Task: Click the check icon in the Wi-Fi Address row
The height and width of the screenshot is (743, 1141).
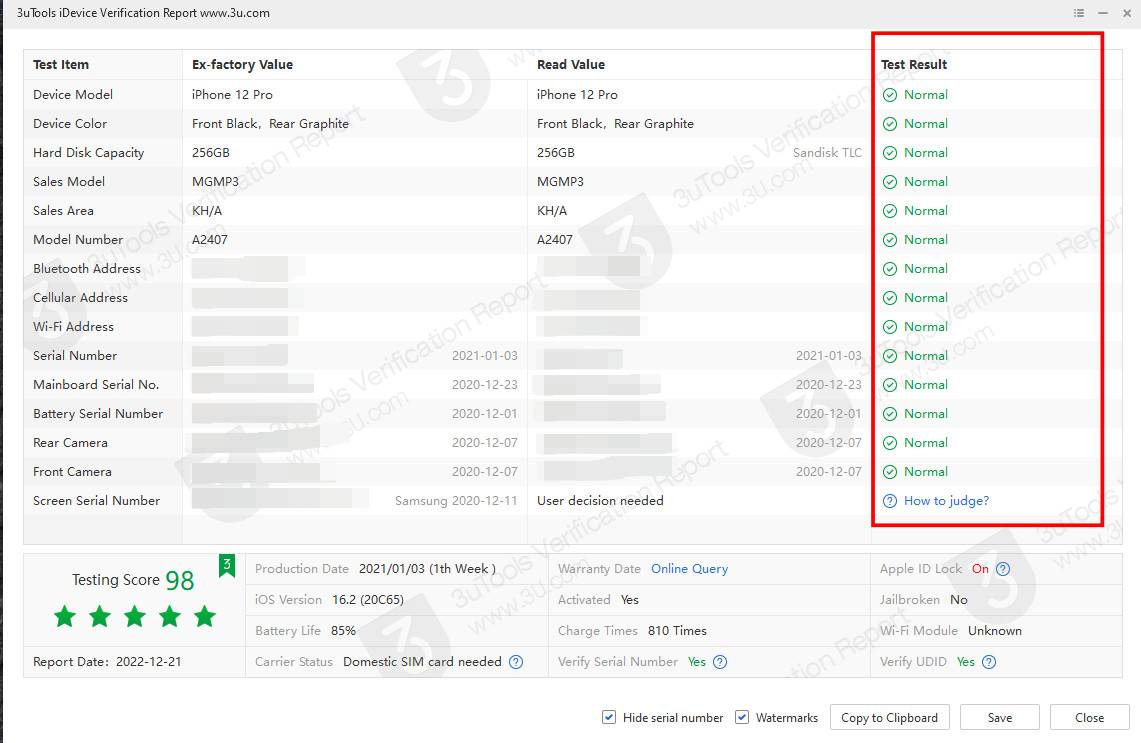Action: point(889,327)
